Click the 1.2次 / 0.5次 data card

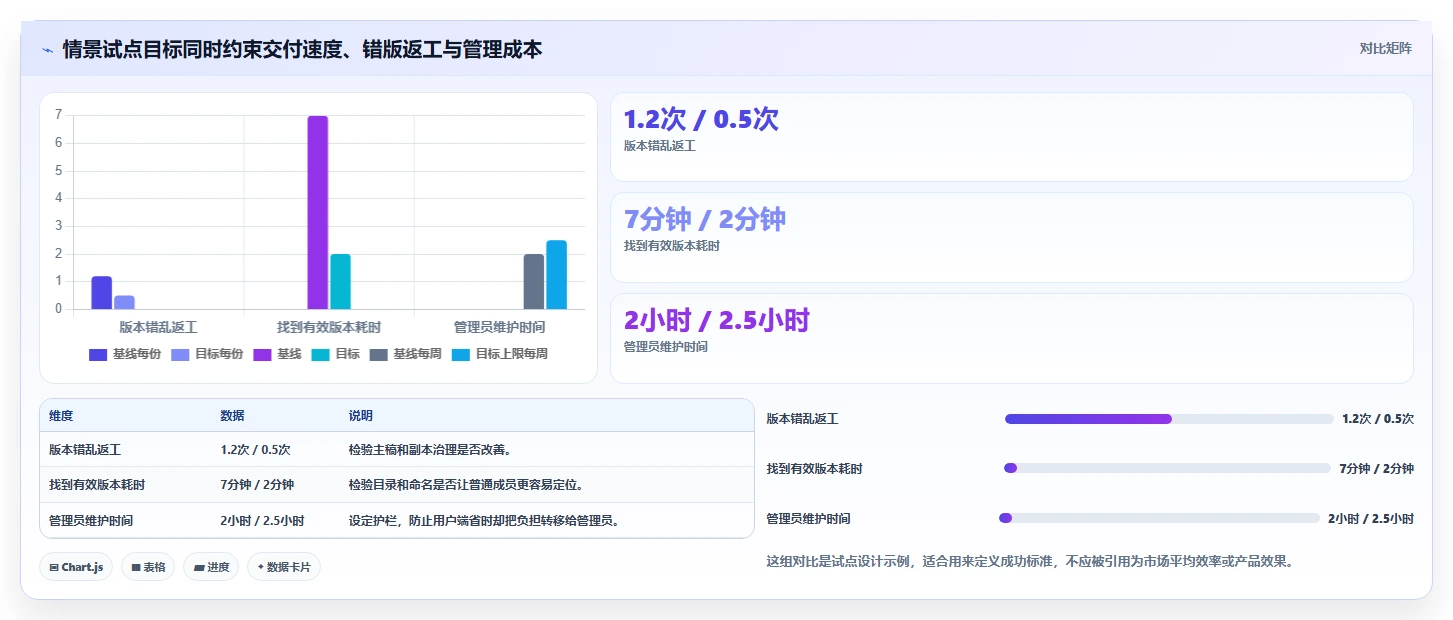pyautogui.click(x=1012, y=137)
